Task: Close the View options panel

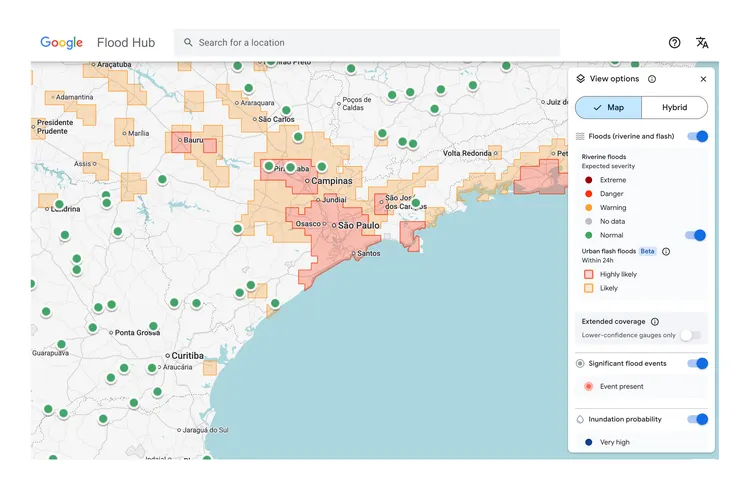Action: (x=703, y=79)
